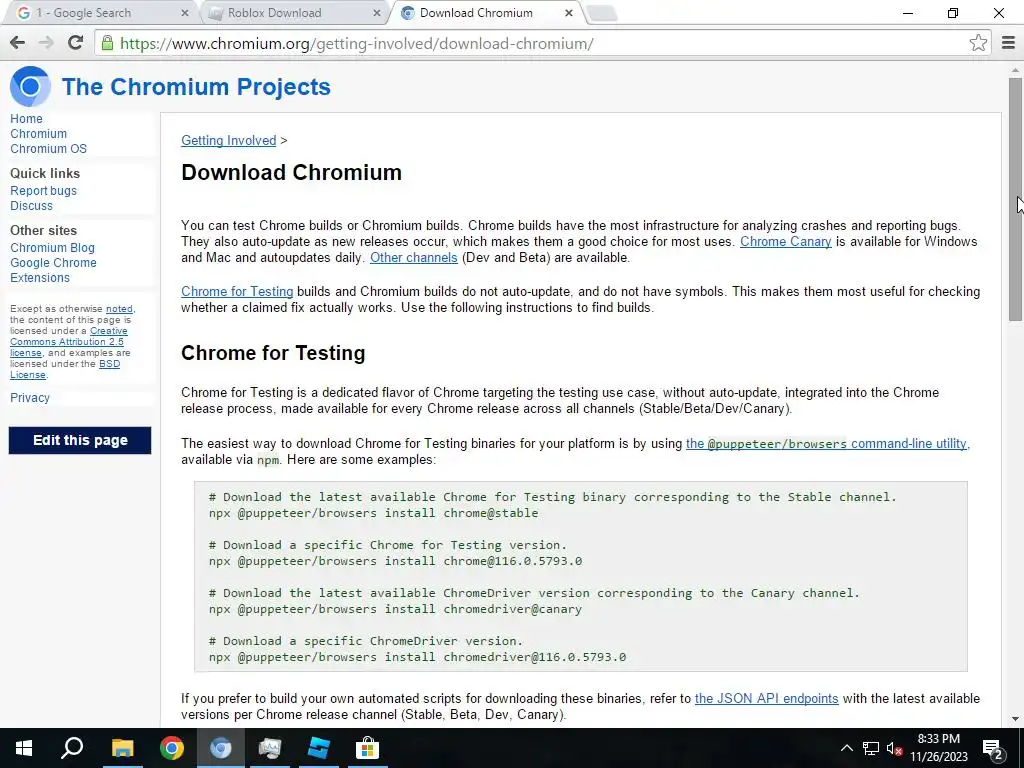Visit the Chromium Blog link
This screenshot has width=1024, height=768.
pyautogui.click(x=52, y=248)
